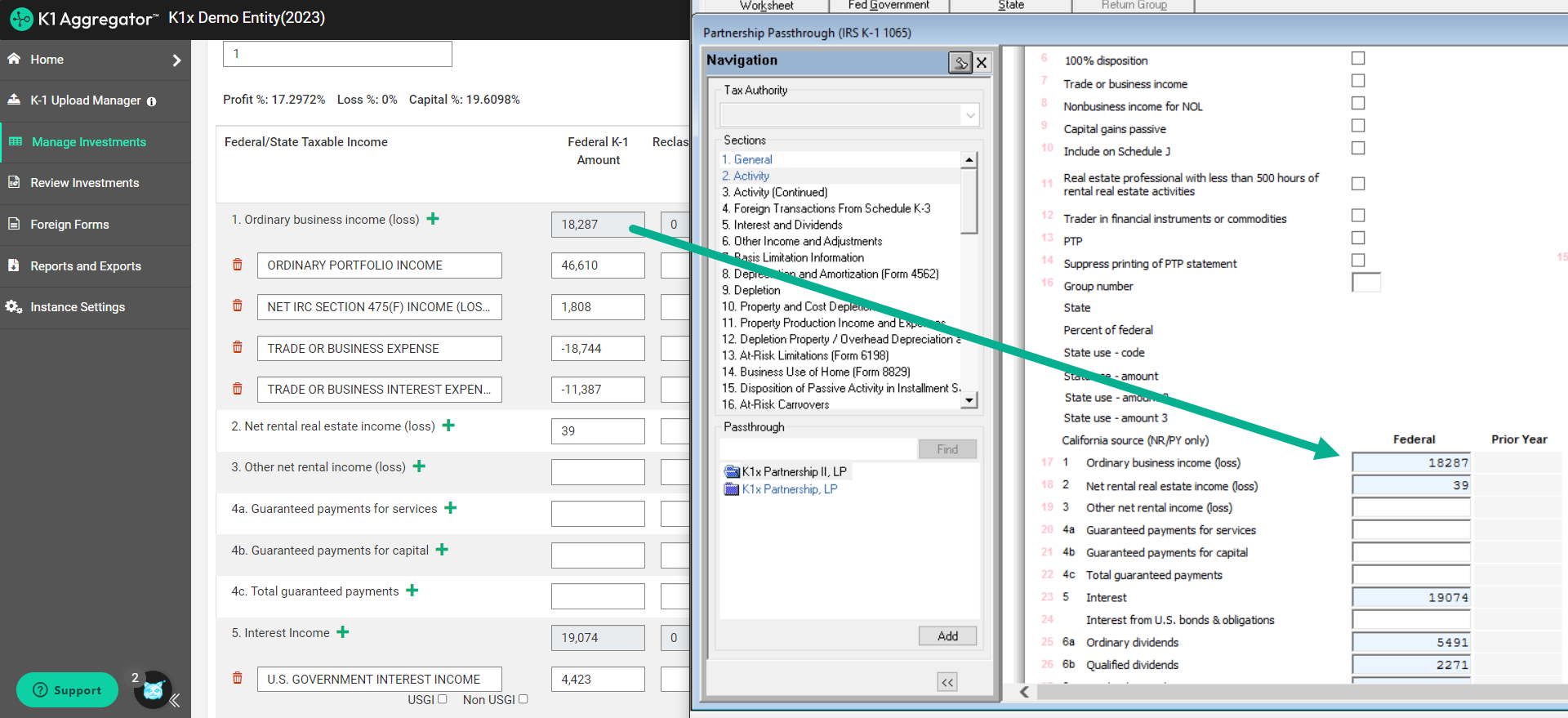Delete the TRADE OR BUSINESS EXPENSE row
The height and width of the screenshot is (718, 1568).
238,347
